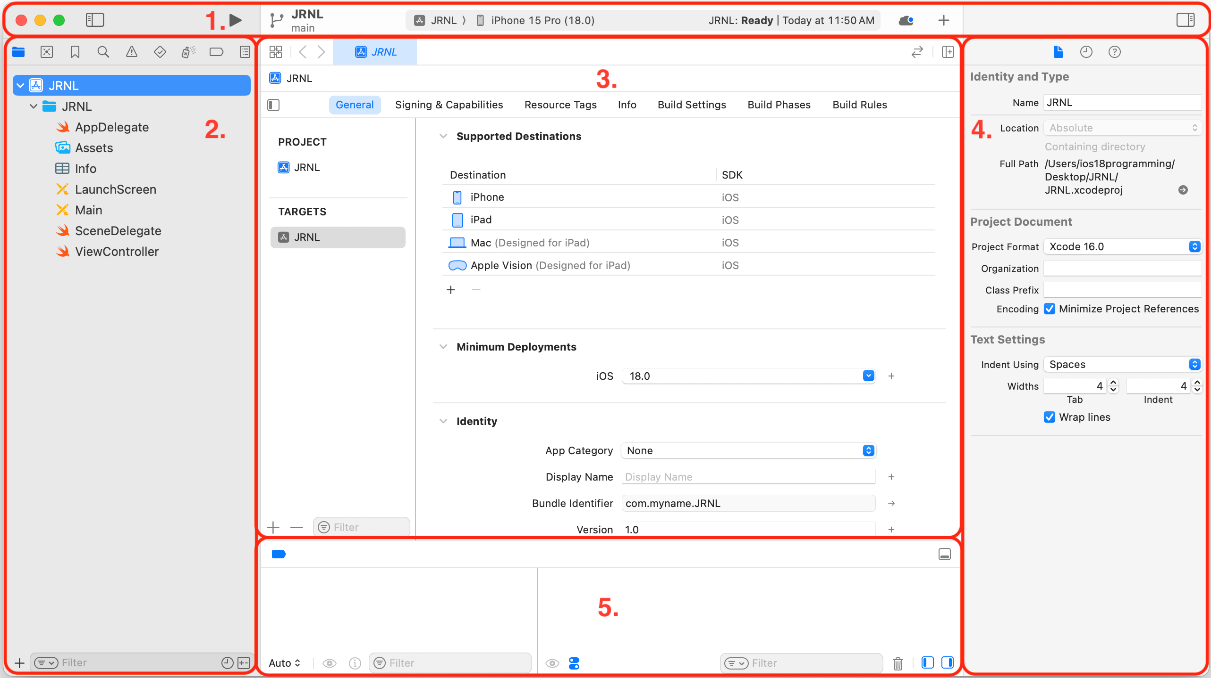Show the issue navigator warning icon
Viewport: 1211px width, 678px height.
[x=132, y=52]
